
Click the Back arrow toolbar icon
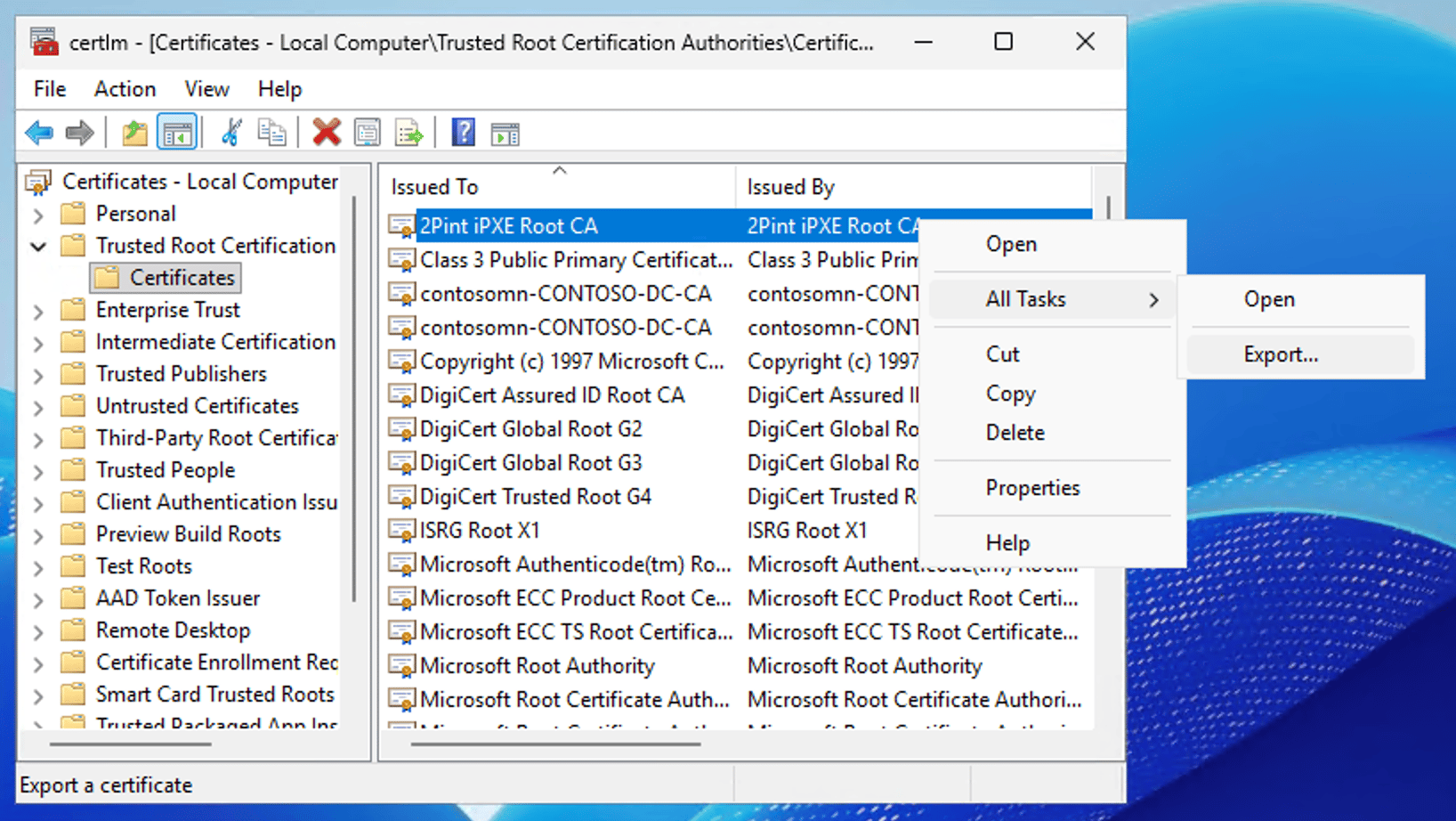(39, 134)
